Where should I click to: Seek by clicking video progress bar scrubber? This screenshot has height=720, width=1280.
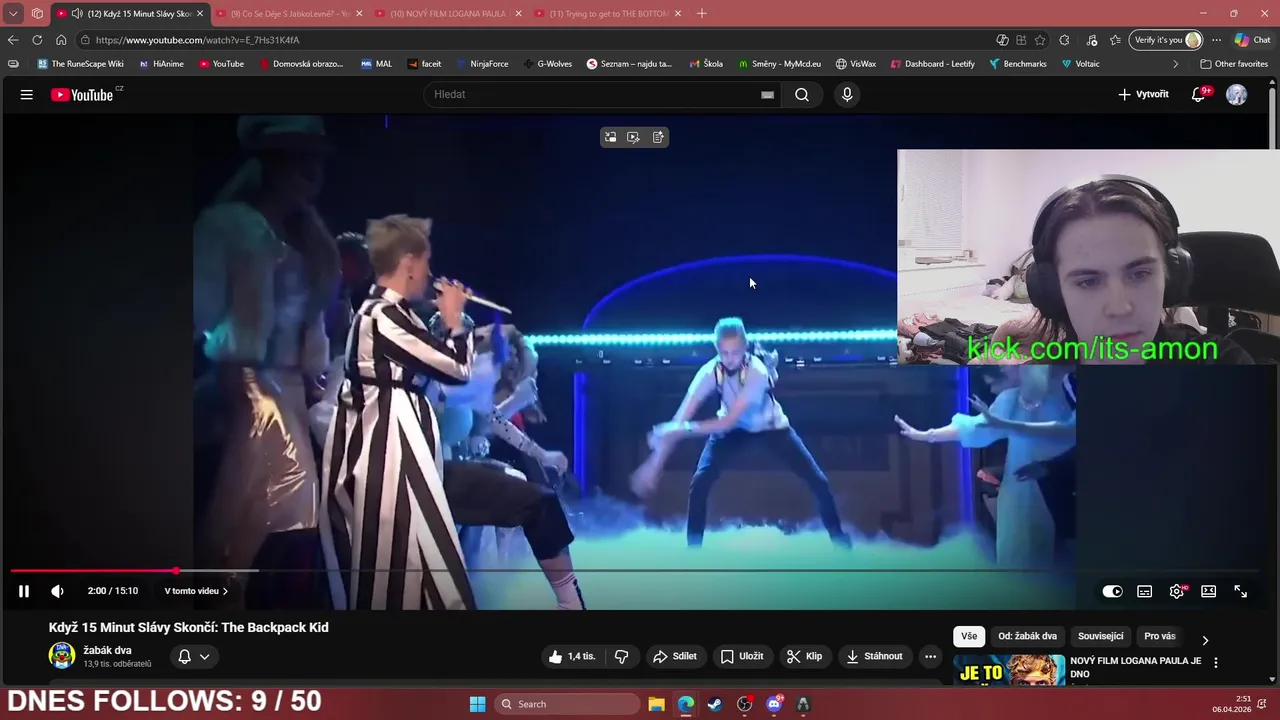[x=176, y=571]
